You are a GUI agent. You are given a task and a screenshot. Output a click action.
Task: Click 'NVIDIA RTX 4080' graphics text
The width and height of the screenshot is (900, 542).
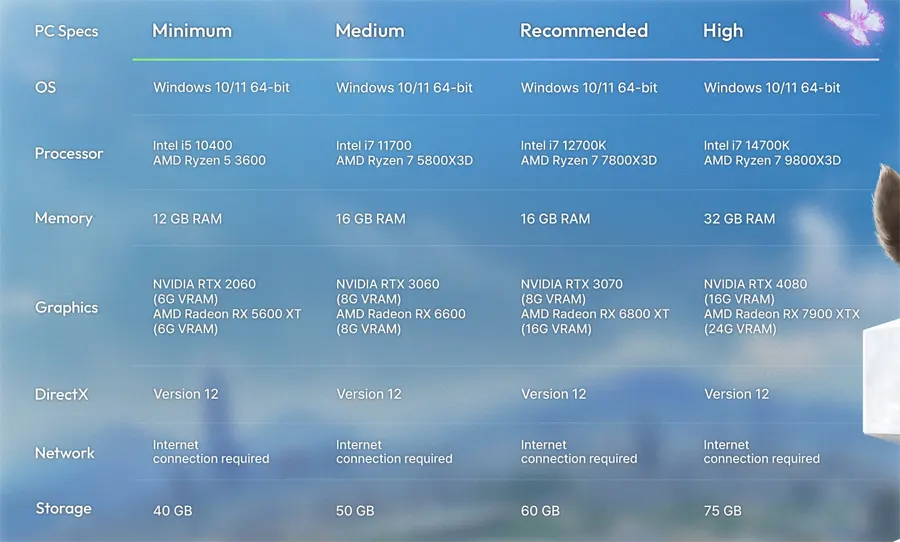[755, 284]
